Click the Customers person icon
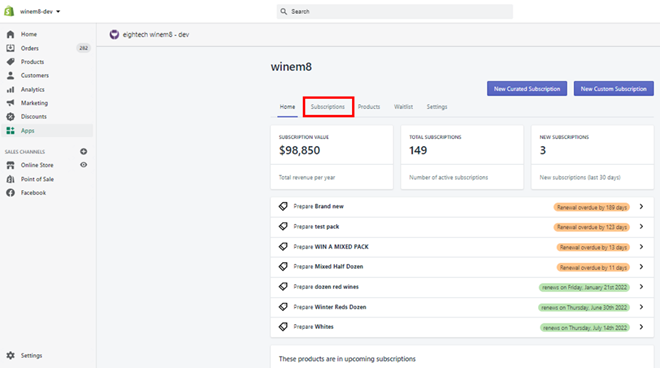 pyautogui.click(x=11, y=75)
